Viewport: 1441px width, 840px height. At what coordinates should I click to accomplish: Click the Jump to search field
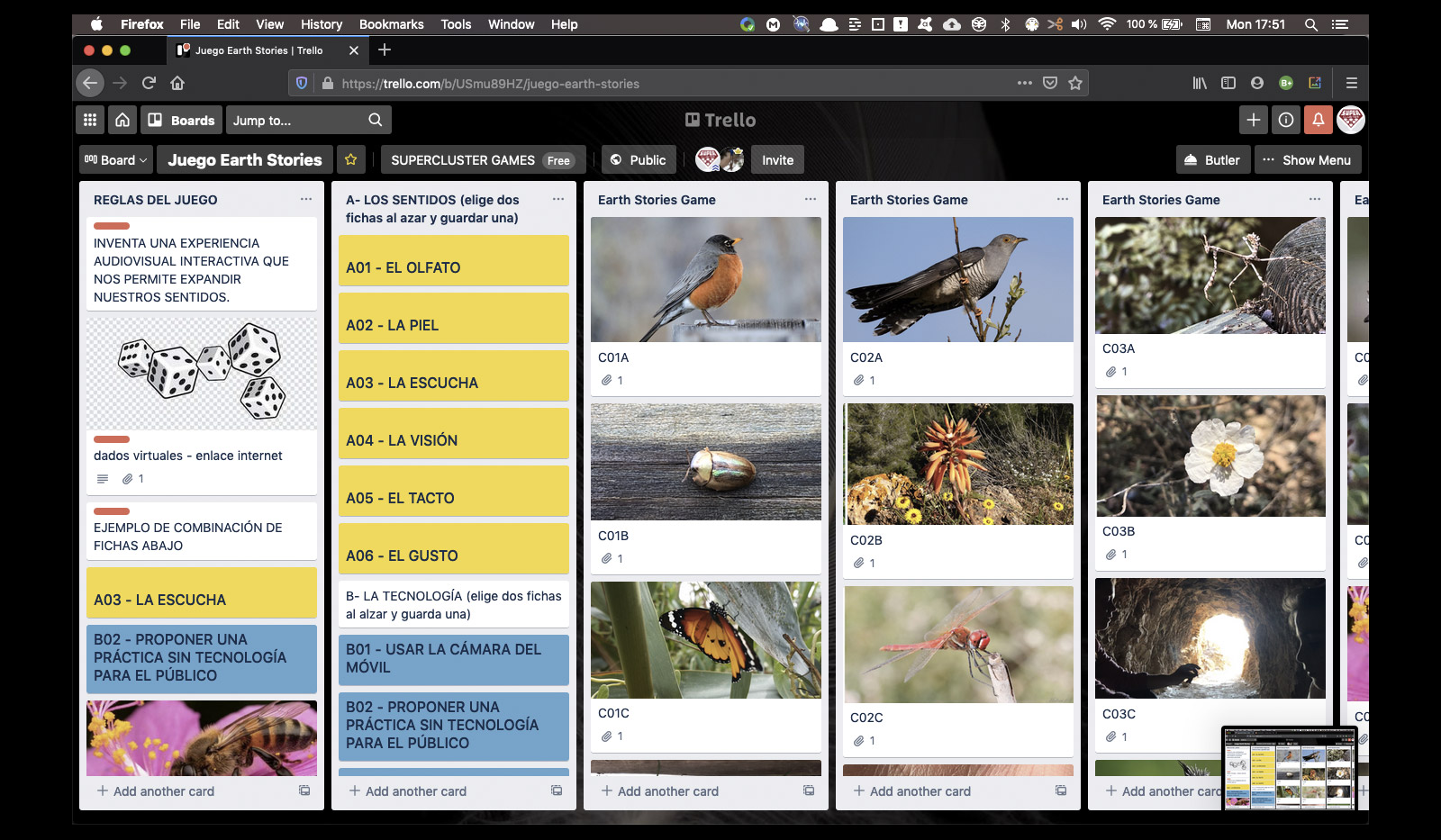point(308,120)
